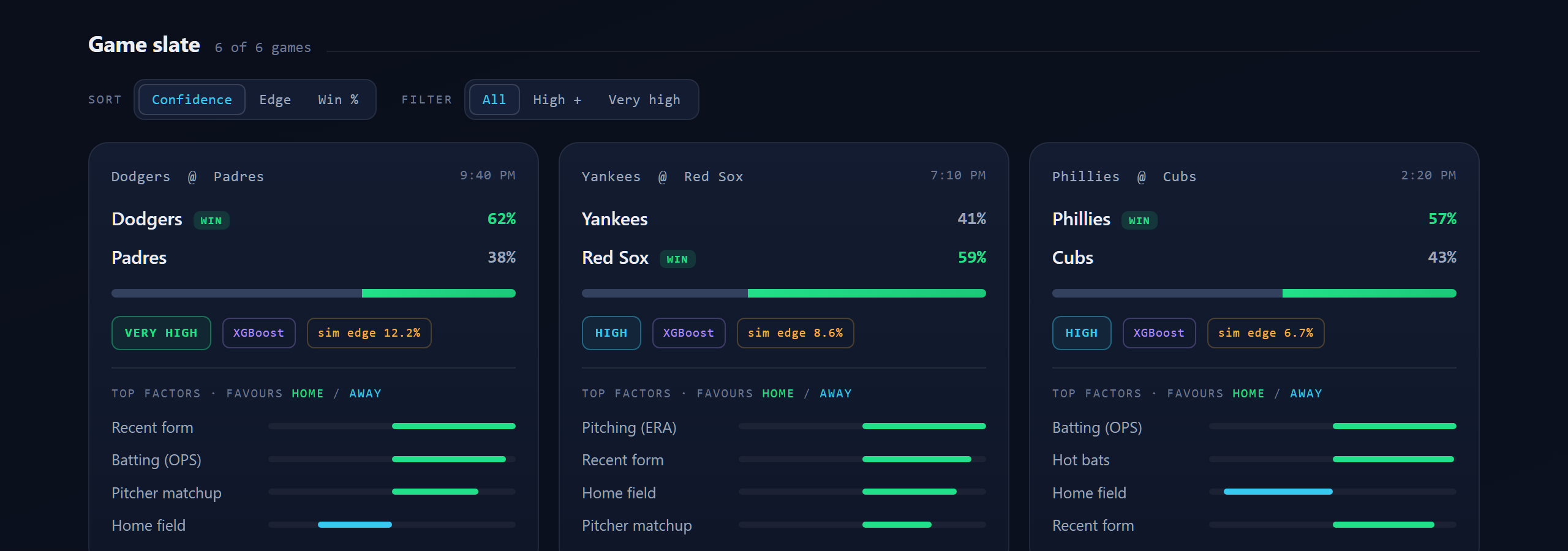Click HOME legend label on Dodgers card
Image resolution: width=1568 pixels, height=551 pixels.
(307, 394)
